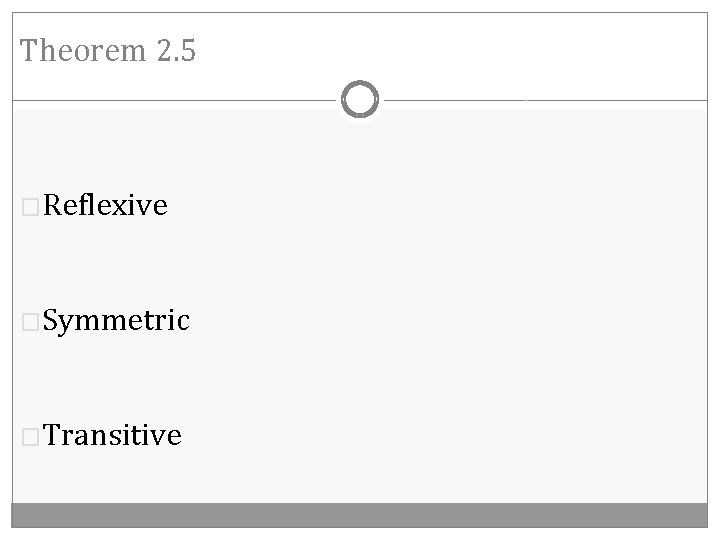Click inside the center of the circle ornament

pyautogui.click(x=360, y=100)
